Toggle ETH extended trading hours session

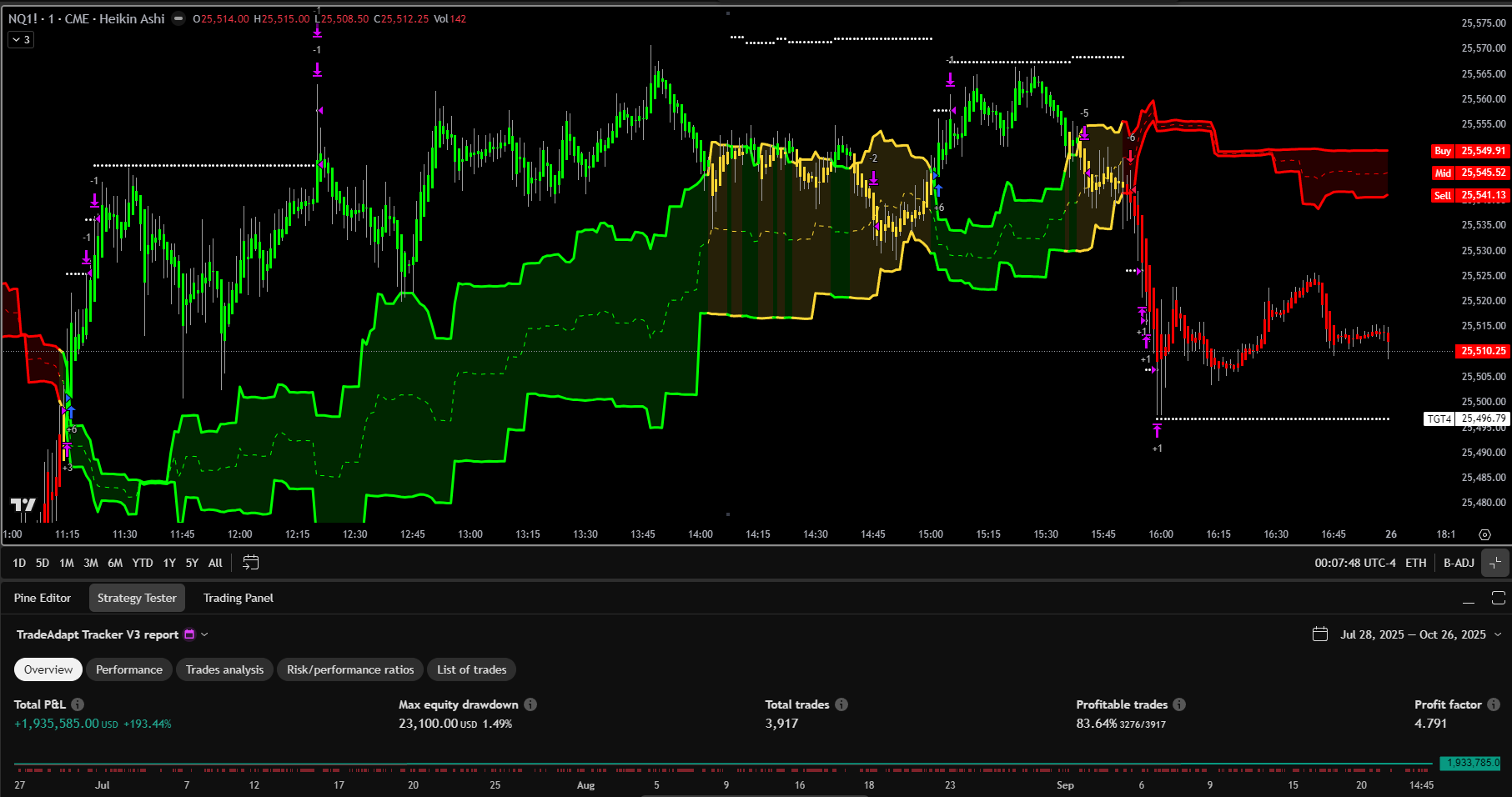[x=1415, y=563]
